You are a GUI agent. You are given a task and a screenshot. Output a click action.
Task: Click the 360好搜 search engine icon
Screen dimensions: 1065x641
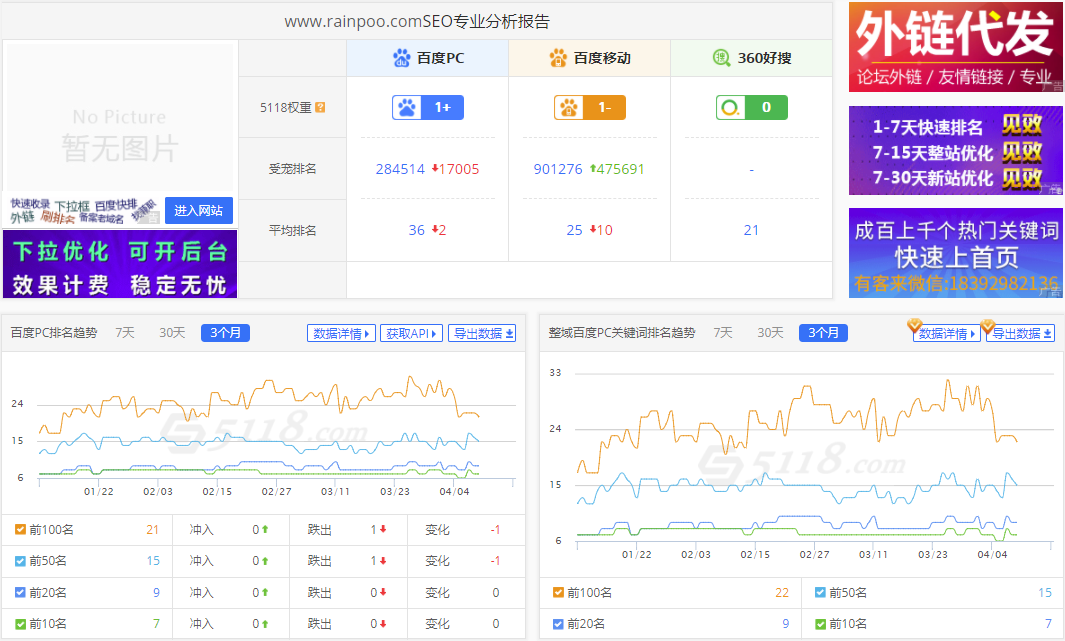pos(719,58)
